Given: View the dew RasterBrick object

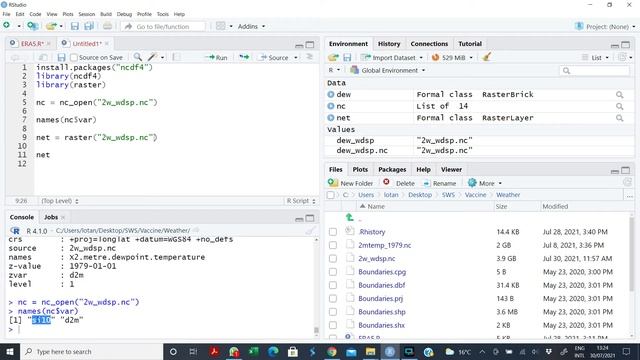Looking at the screenshot, I should point(620,95).
